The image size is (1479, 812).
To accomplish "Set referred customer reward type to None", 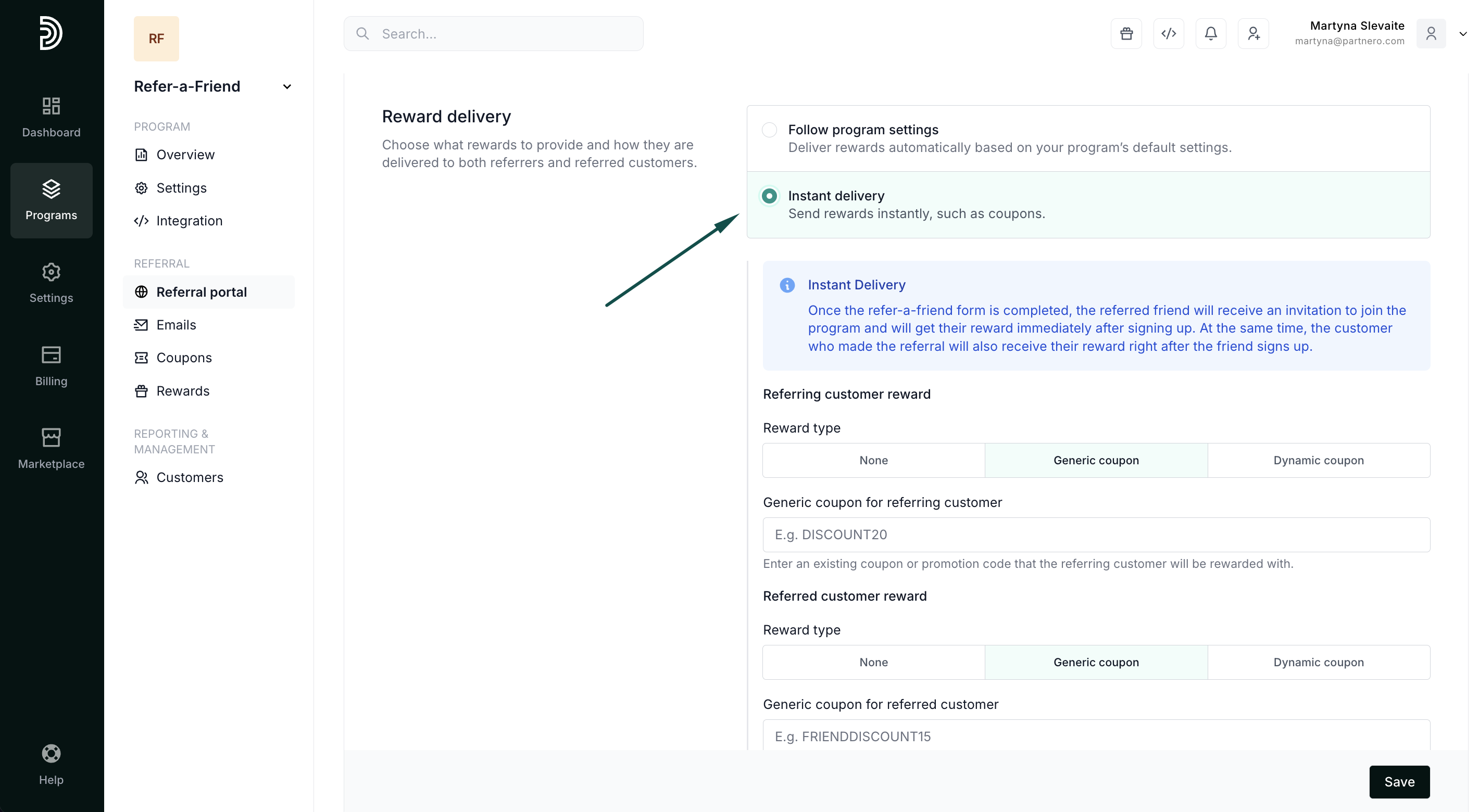I will pyautogui.click(x=873, y=662).
